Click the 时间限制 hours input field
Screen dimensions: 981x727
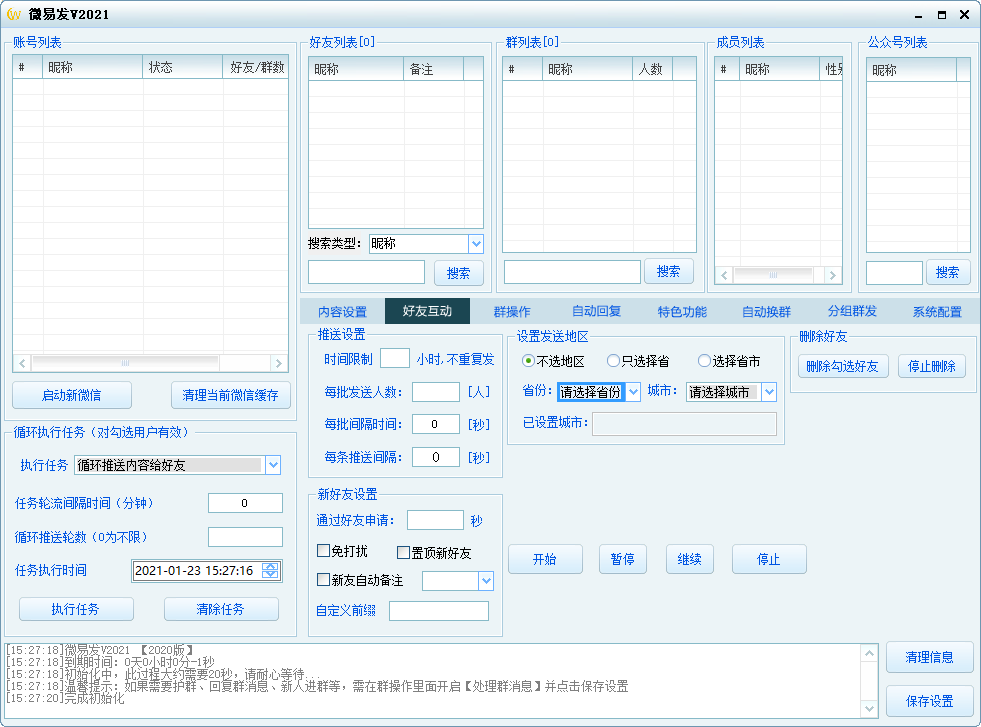(395, 358)
